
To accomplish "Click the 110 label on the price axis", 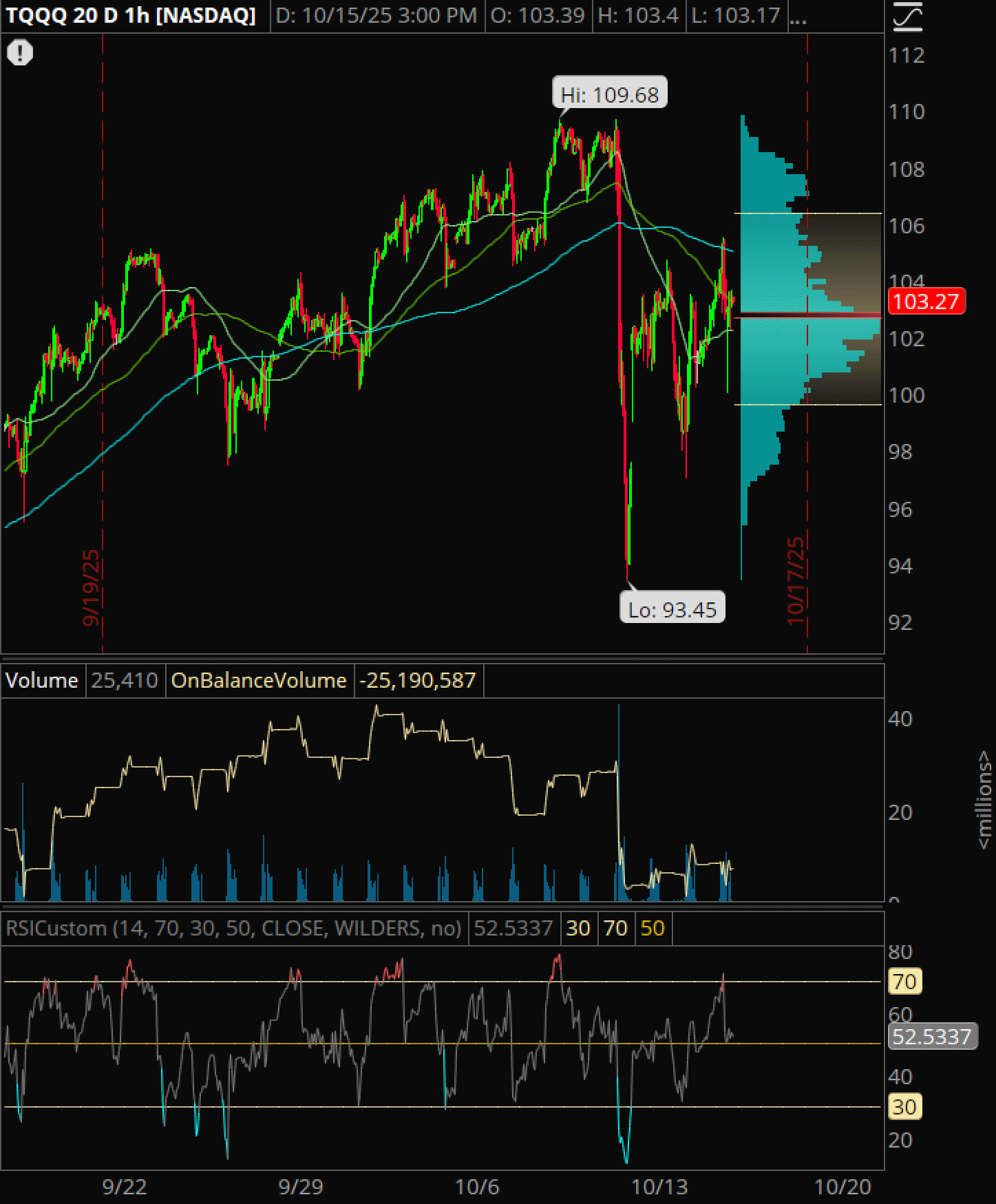I will 907,112.
